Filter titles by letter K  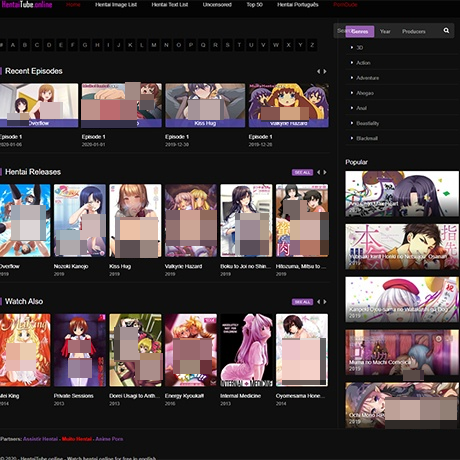point(130,45)
